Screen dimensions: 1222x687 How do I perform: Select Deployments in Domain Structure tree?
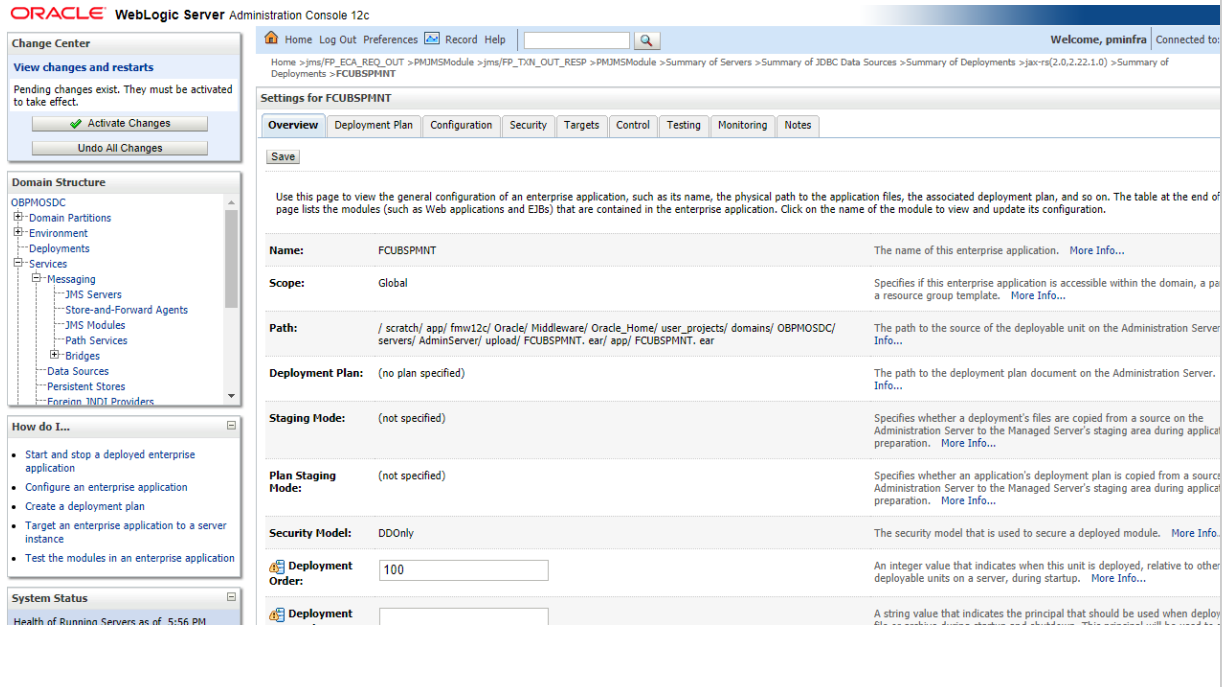59,248
